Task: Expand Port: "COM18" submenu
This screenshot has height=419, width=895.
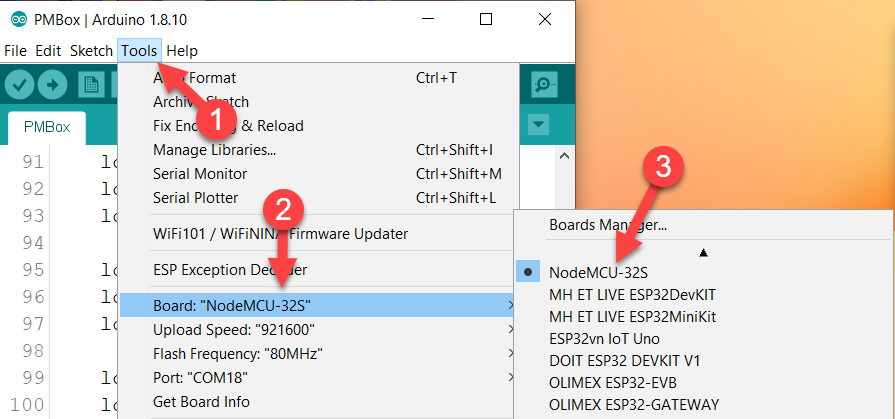Action: [x=319, y=378]
